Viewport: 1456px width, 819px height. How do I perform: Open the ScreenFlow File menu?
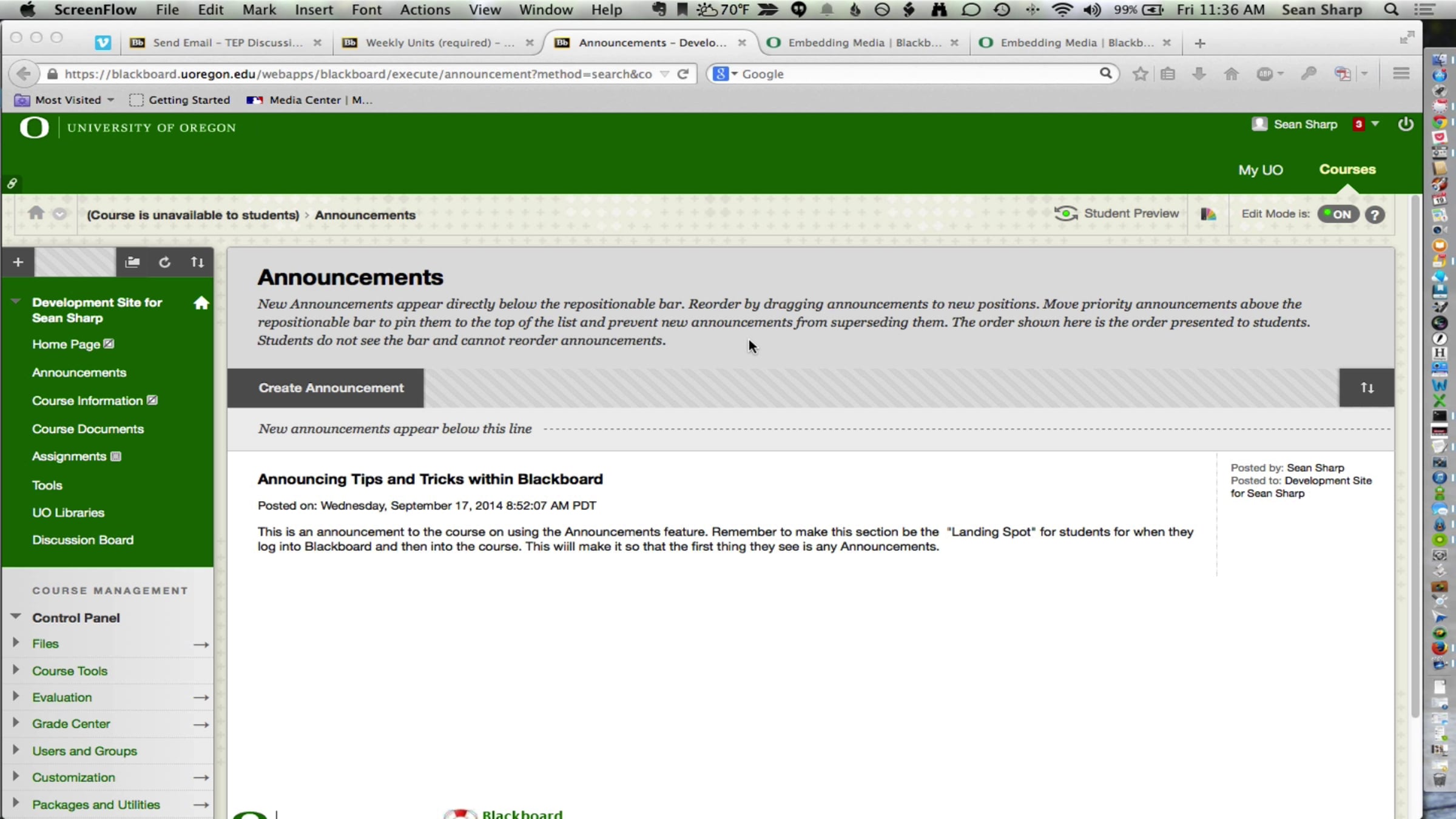click(x=167, y=10)
